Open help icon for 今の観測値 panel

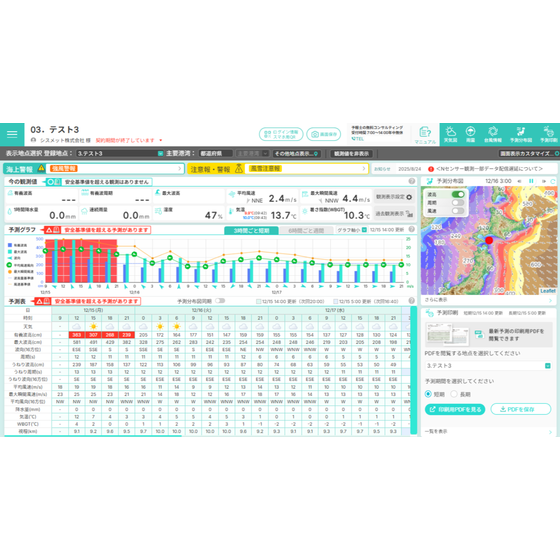tap(411, 181)
